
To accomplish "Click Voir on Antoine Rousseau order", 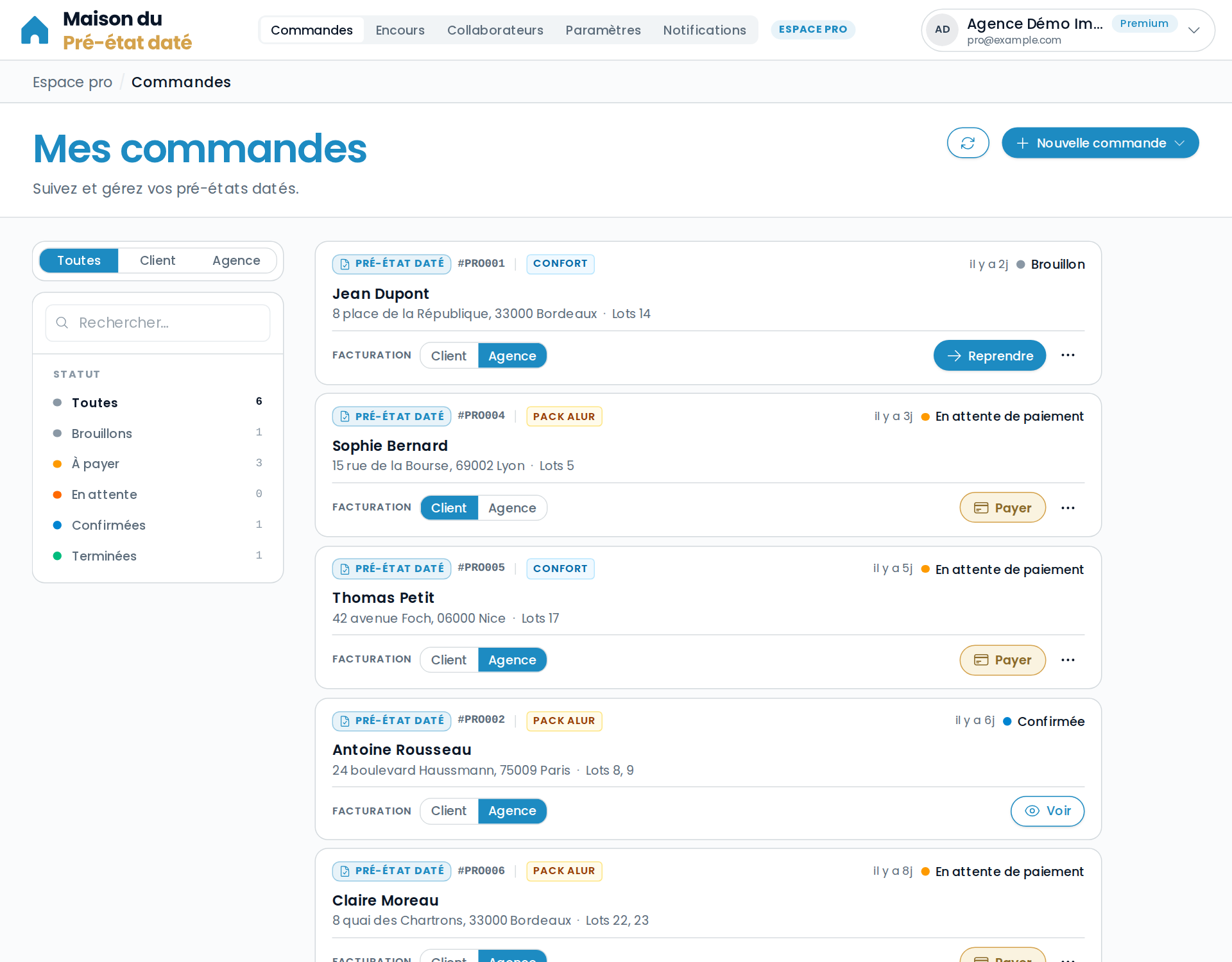I will point(1047,811).
